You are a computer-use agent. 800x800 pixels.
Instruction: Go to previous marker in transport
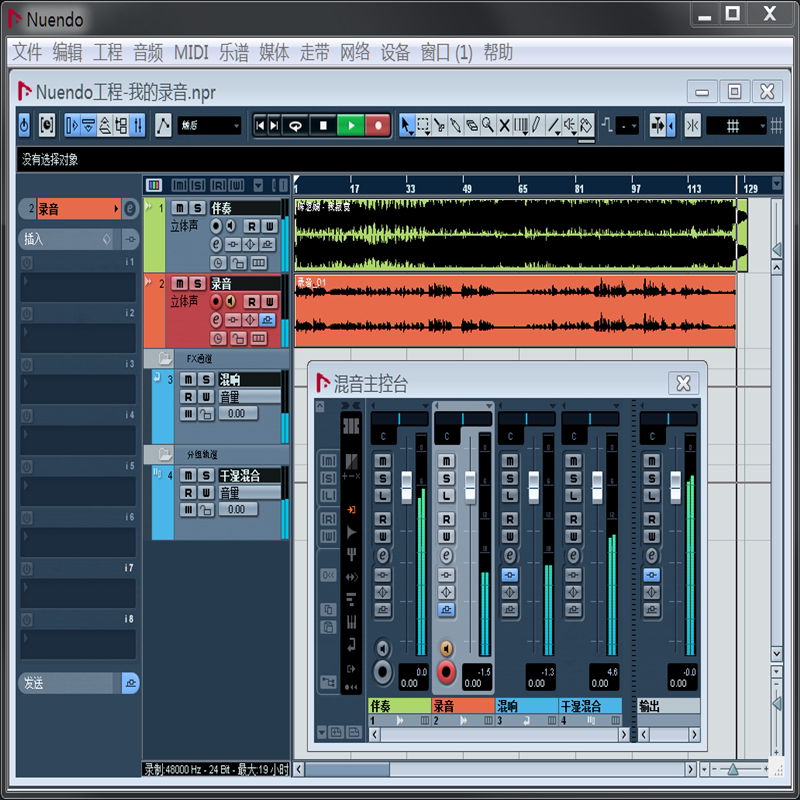[x=260, y=126]
